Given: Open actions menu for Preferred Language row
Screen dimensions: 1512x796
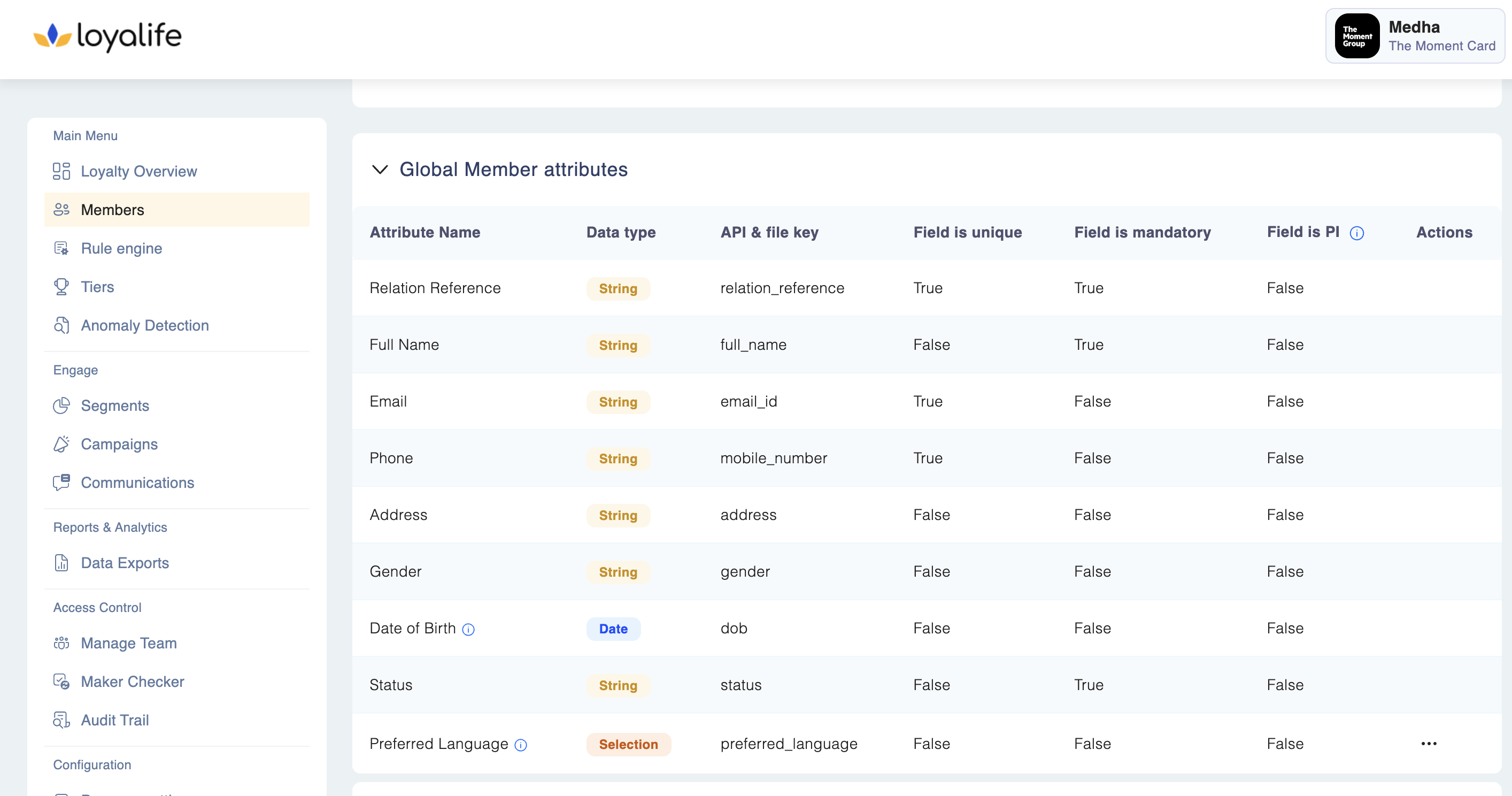Looking at the screenshot, I should pos(1428,744).
